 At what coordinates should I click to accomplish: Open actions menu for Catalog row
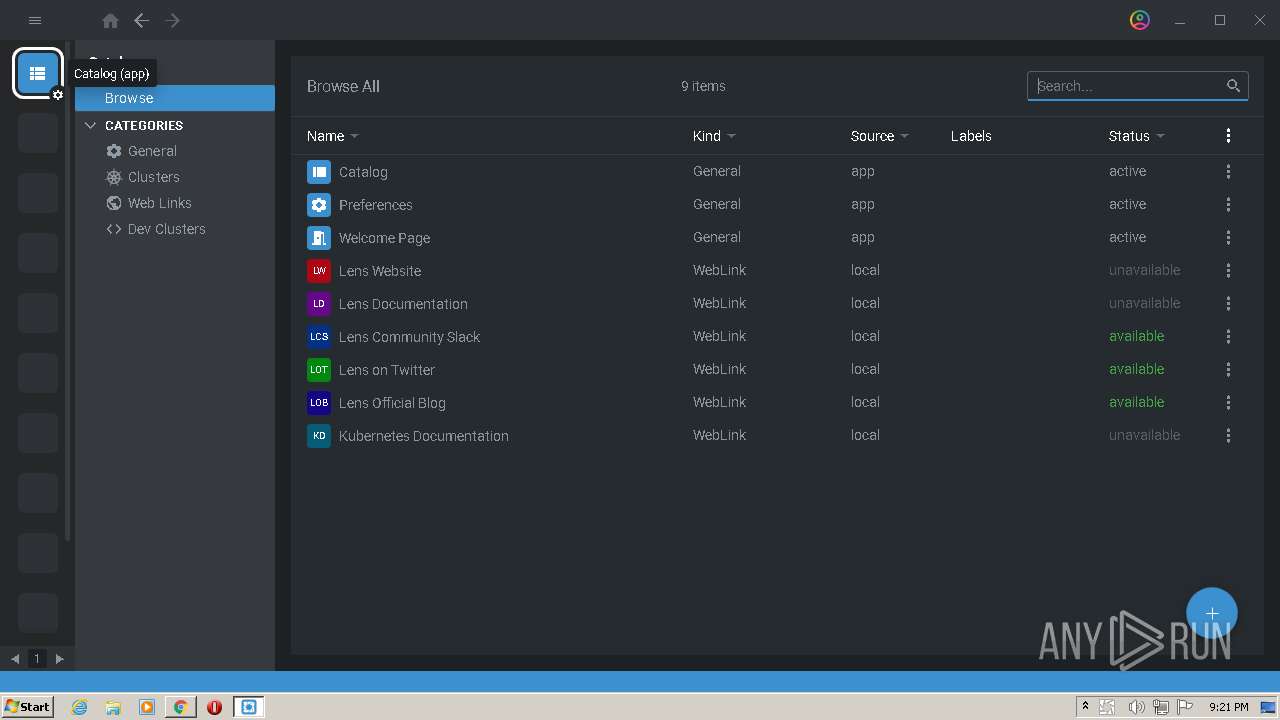tap(1228, 172)
